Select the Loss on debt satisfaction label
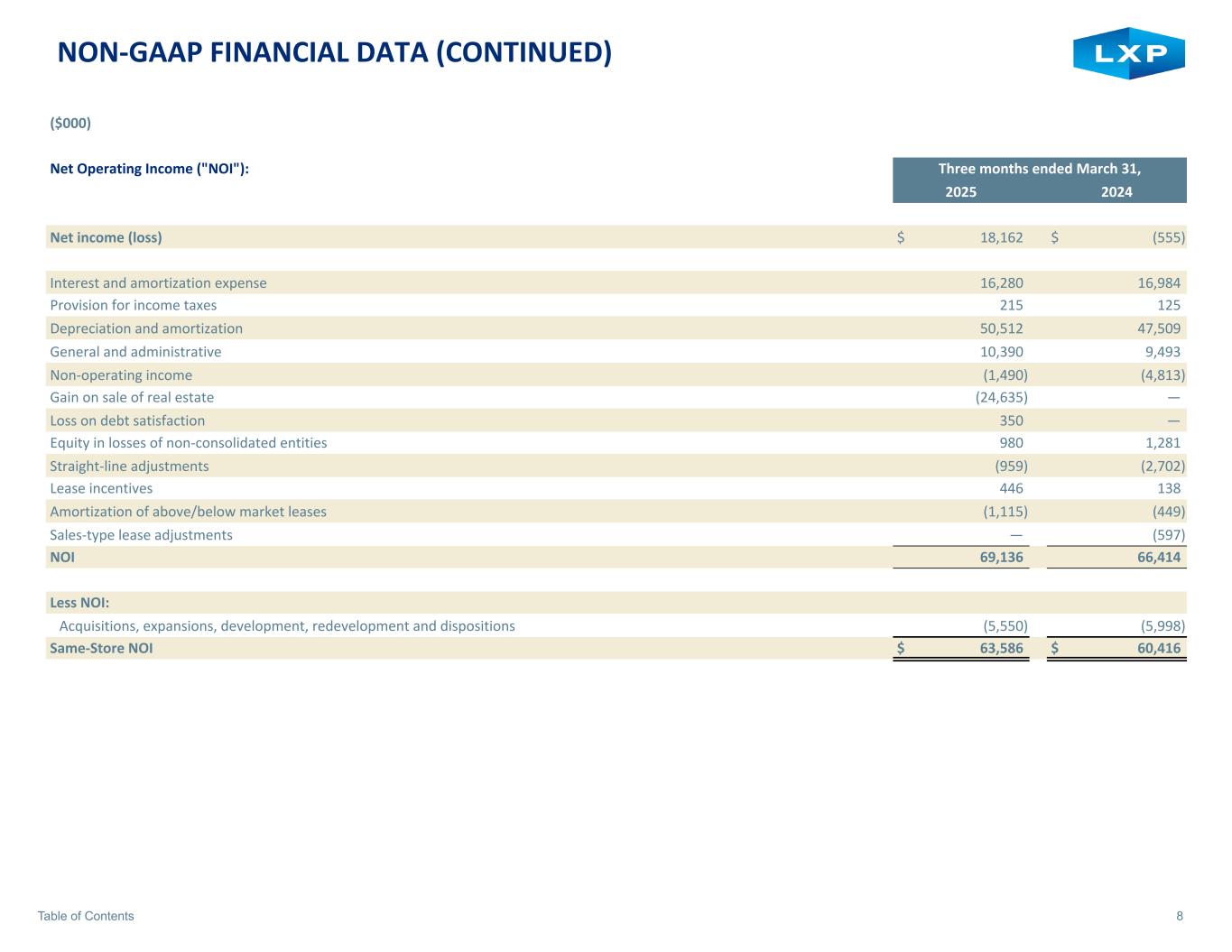Viewport: 1232px width, 952px height. pos(127,421)
